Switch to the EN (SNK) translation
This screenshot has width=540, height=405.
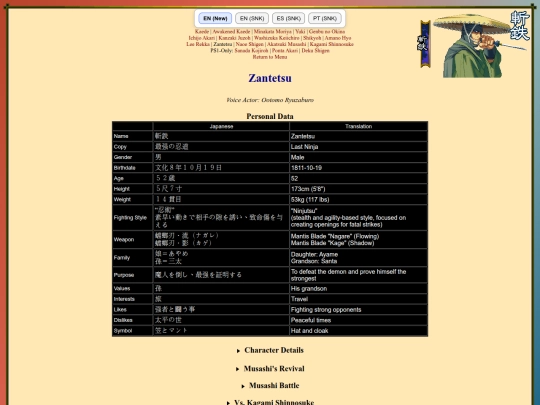click(x=252, y=18)
